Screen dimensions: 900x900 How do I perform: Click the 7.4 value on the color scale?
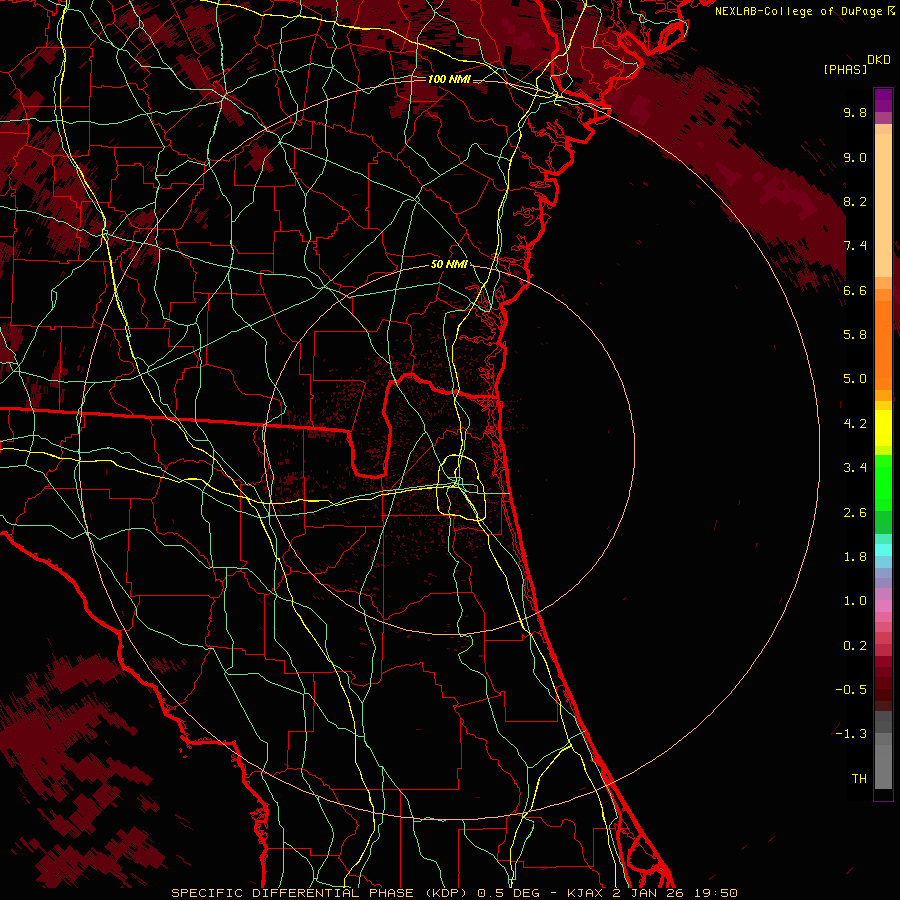coord(855,246)
